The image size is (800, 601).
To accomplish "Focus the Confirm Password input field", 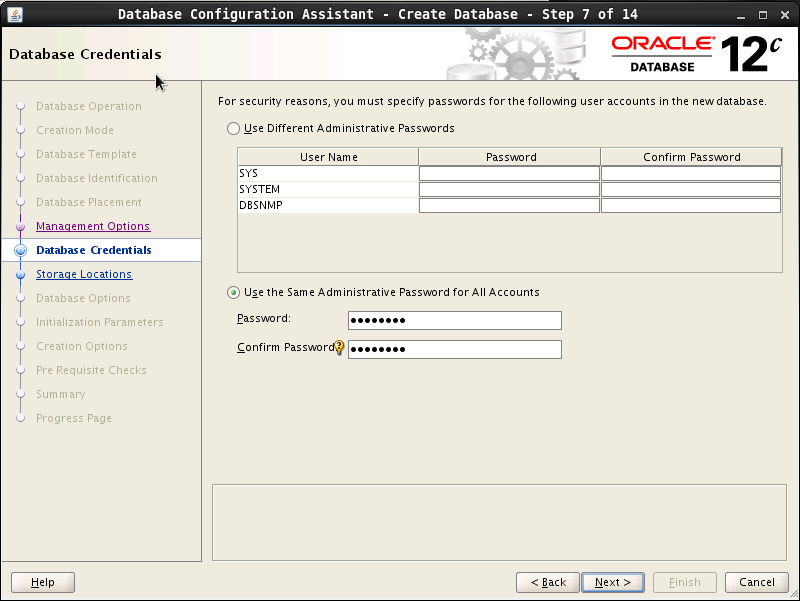I will click(x=454, y=349).
